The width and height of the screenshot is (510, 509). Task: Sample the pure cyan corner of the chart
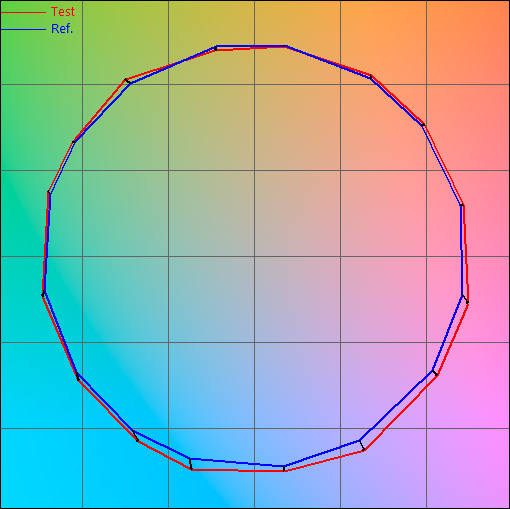[17, 492]
